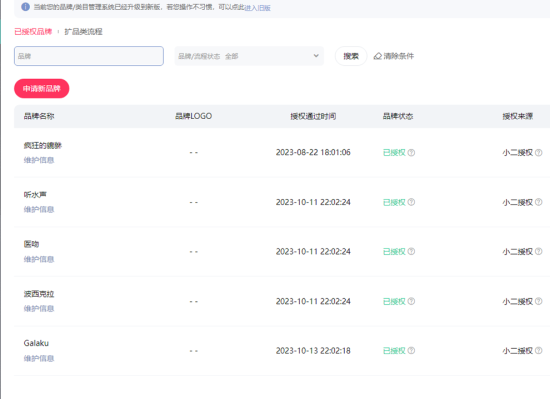Switch to the 已授权品牌 tab
This screenshot has height=399, width=550.
coord(33,32)
